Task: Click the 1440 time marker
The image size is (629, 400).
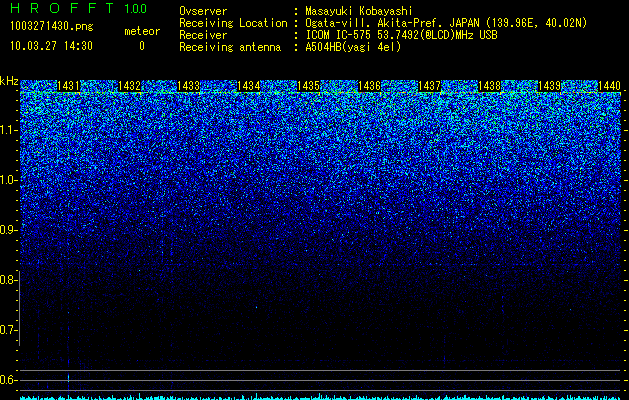Action: point(609,86)
